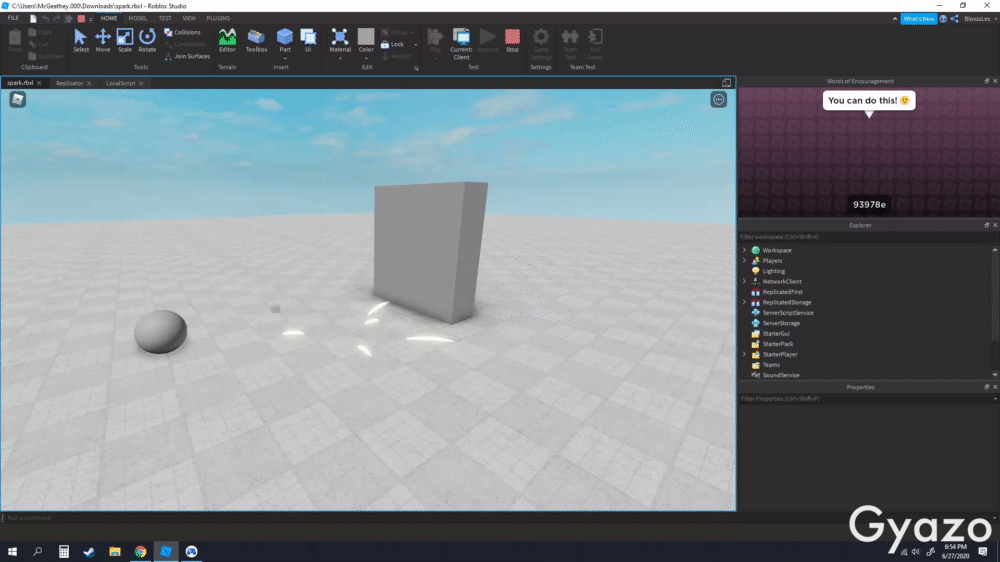The image size is (1000, 562).
Task: Switch to the LocalScript document tab
Action: pos(121,83)
